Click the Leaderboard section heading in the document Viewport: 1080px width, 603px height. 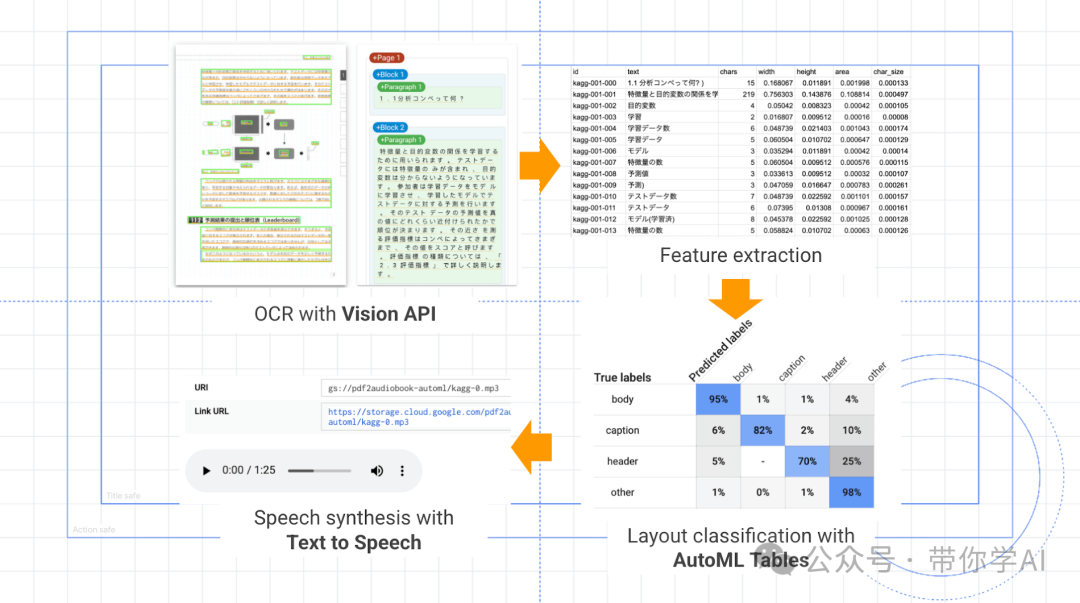pyautogui.click(x=245, y=220)
